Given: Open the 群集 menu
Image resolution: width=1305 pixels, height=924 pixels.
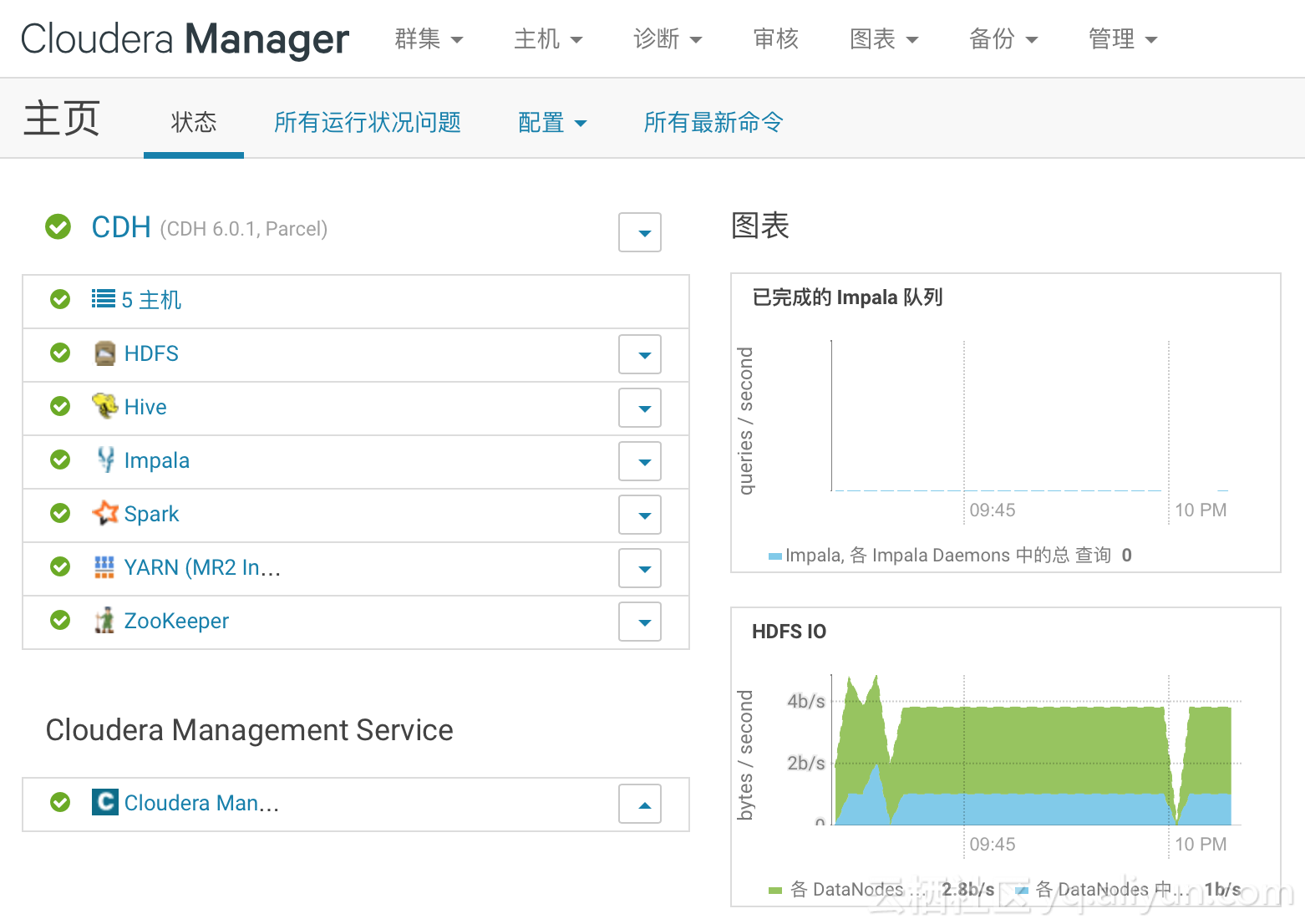Looking at the screenshot, I should click(429, 39).
